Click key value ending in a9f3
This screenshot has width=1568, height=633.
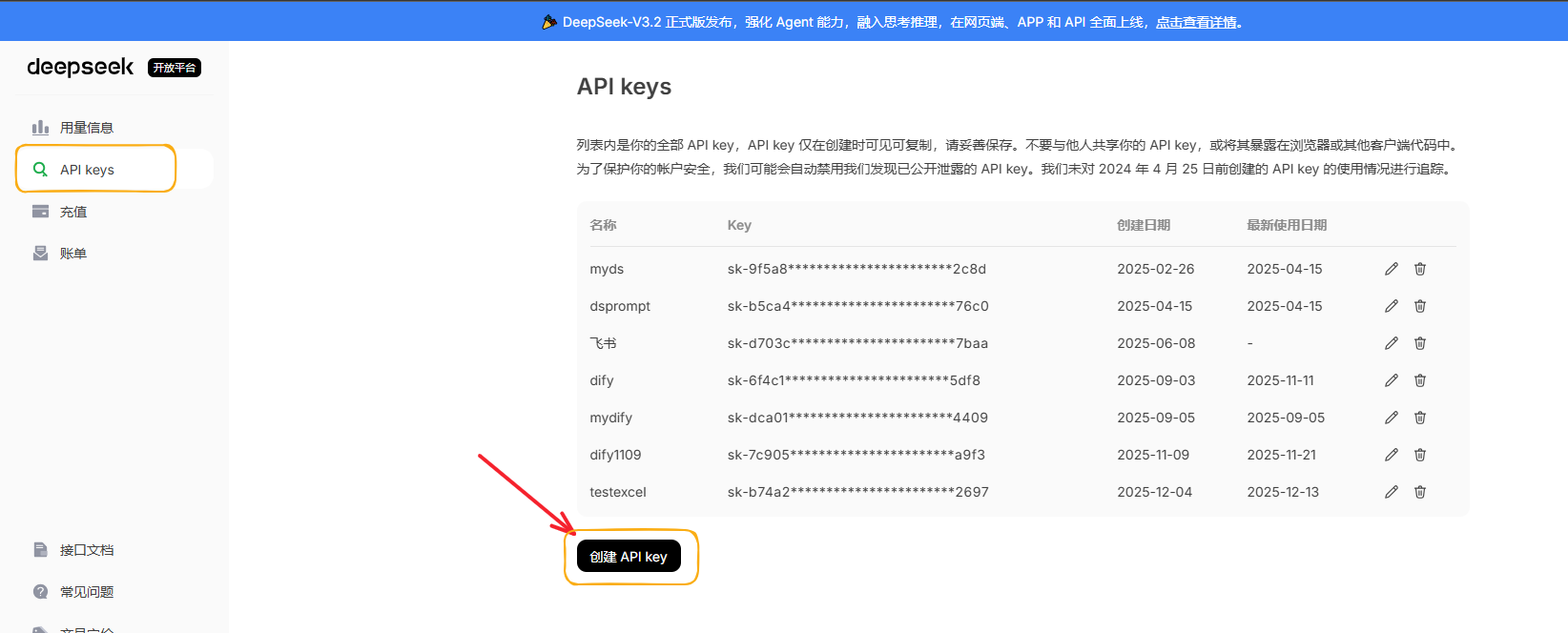(x=856, y=455)
